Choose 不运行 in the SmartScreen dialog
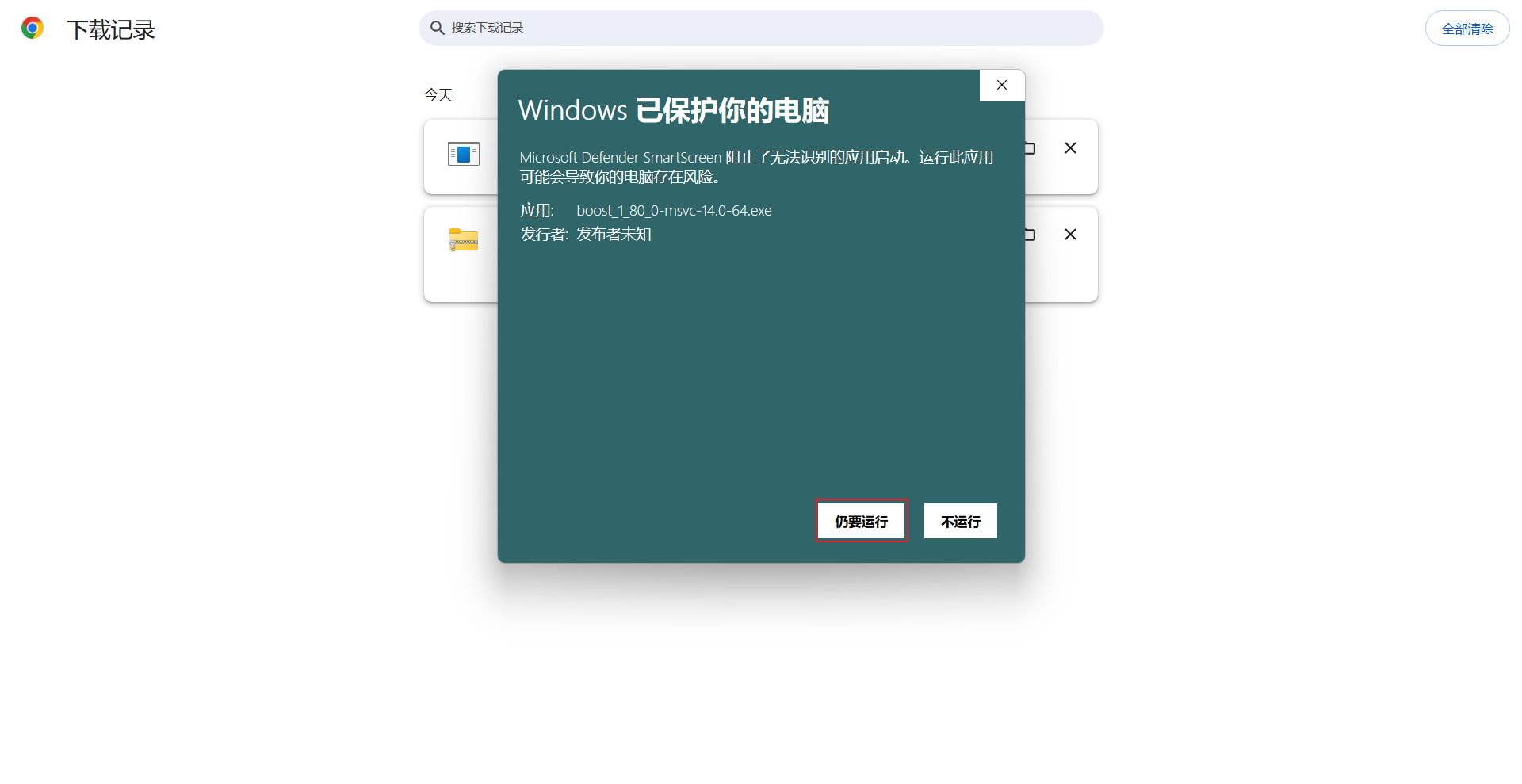 (961, 522)
